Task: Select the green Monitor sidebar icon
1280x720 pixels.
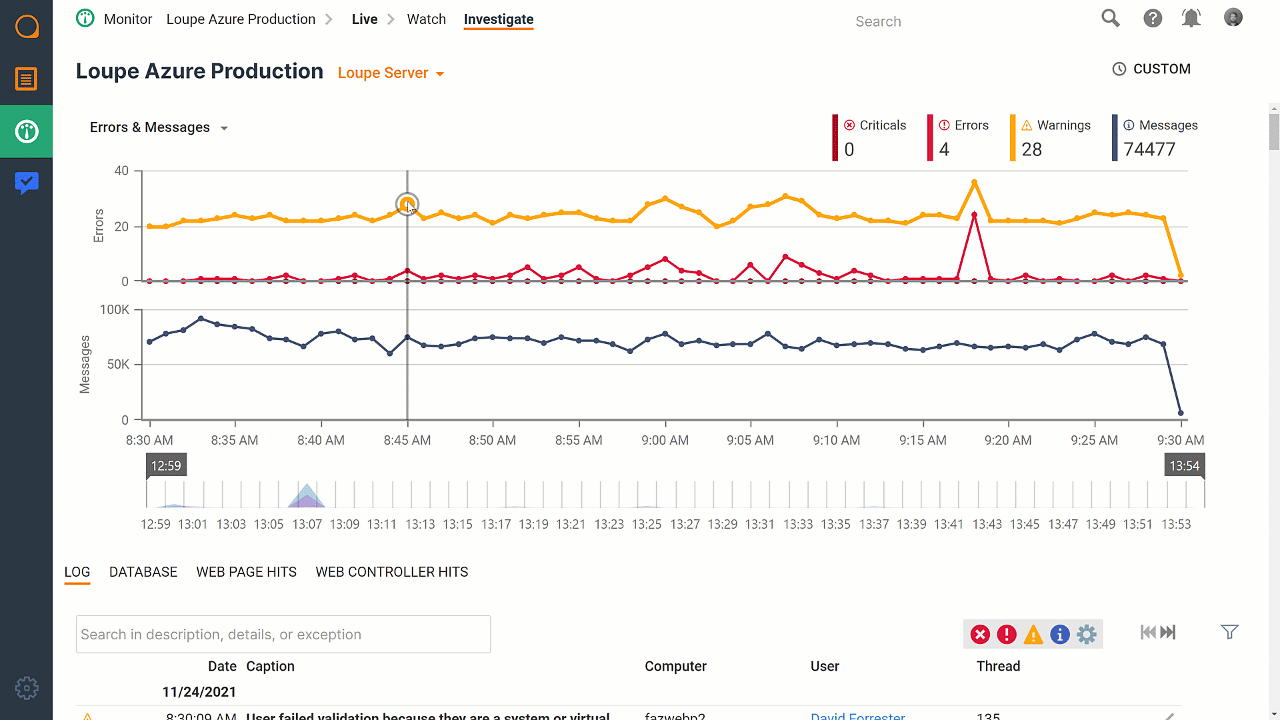Action: point(26,131)
